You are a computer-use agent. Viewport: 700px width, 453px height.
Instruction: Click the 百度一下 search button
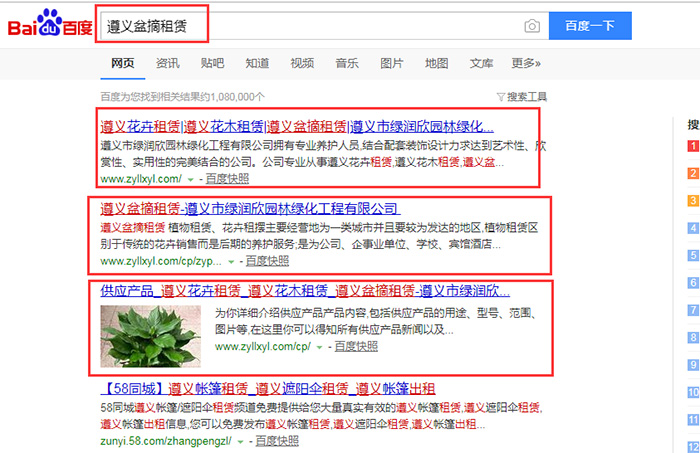[x=589, y=26]
